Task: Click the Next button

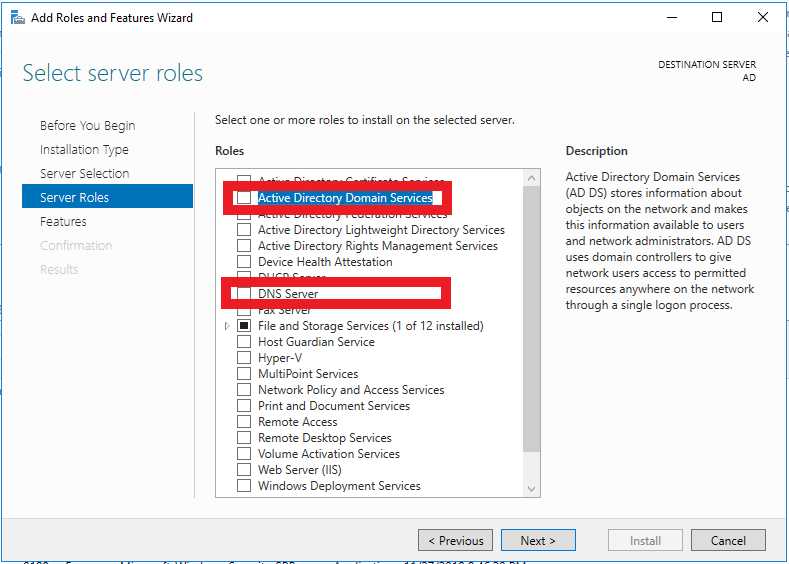Action: tap(538, 540)
